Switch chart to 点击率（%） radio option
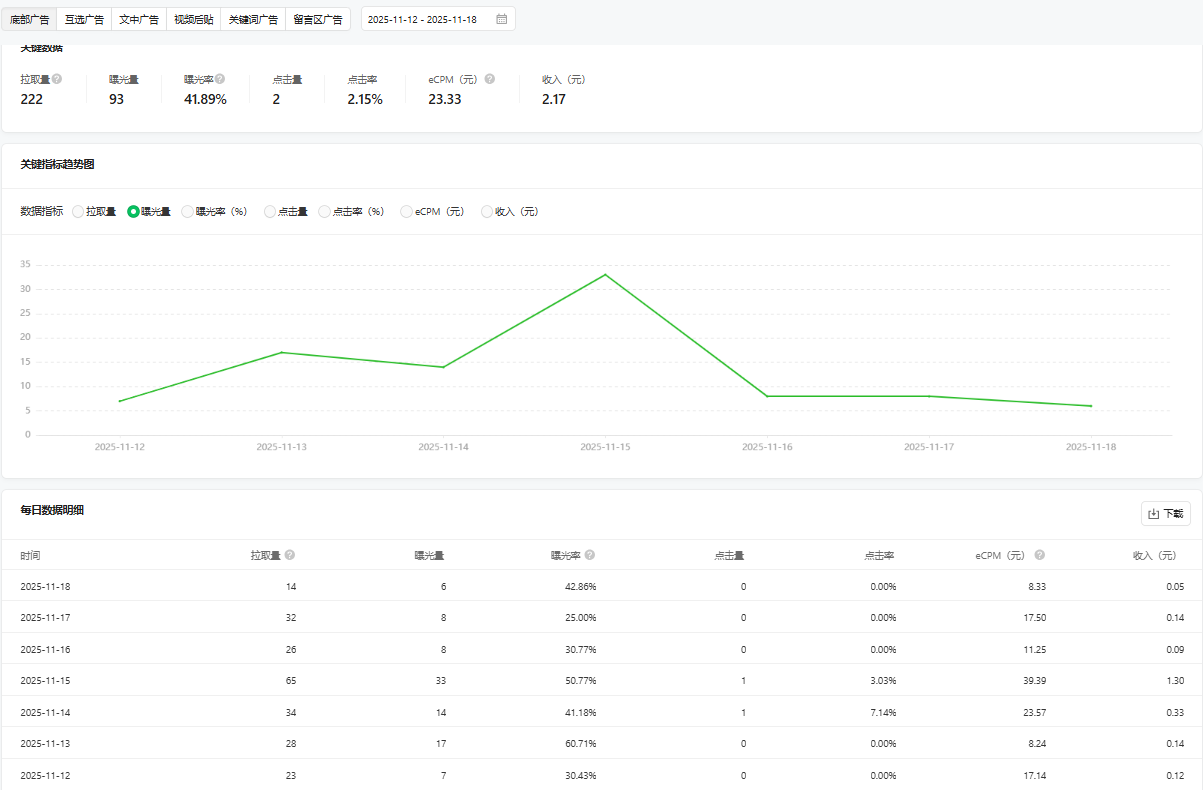Viewport: 1203px width, 790px height. [325, 212]
